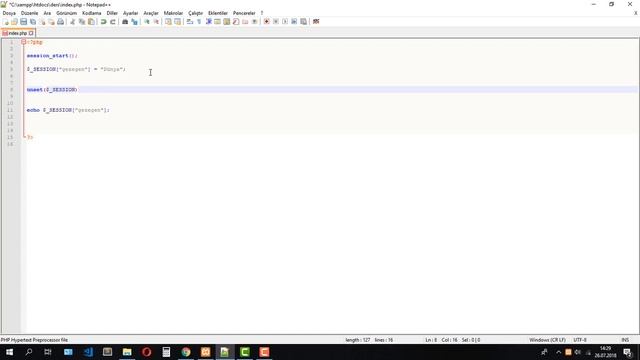Show hidden system tray icons chevron
Image resolution: width=640 pixels, height=360 pixels.
tap(558, 352)
